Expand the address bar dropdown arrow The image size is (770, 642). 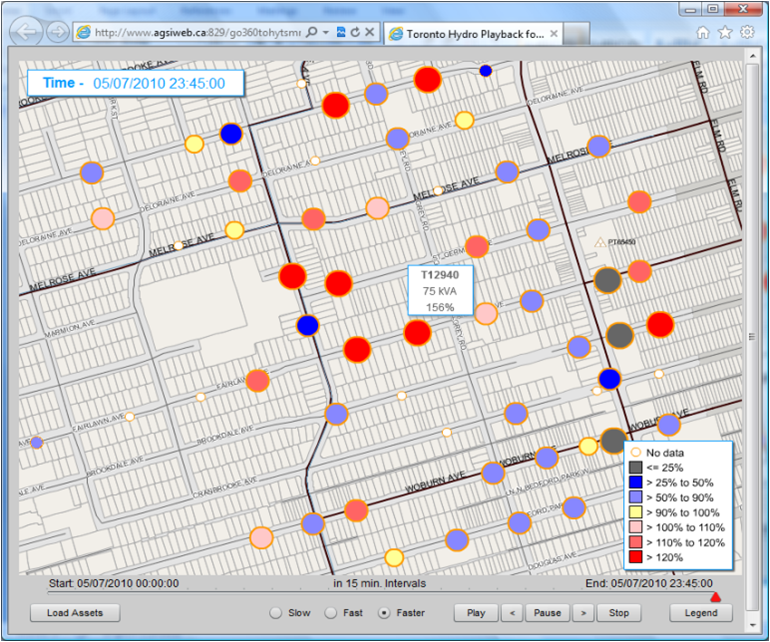327,33
